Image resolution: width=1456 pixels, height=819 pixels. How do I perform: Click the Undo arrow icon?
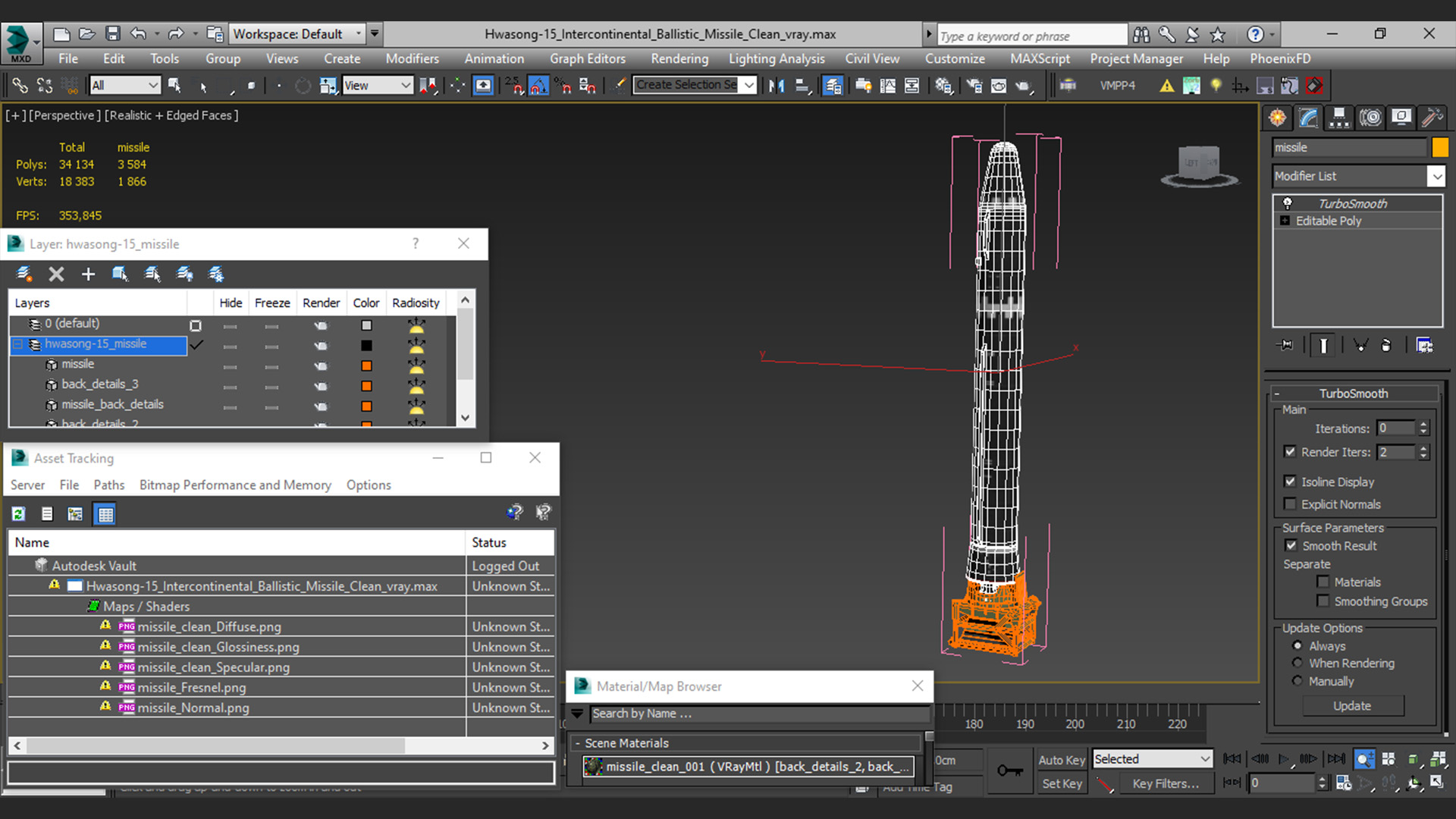click(138, 34)
